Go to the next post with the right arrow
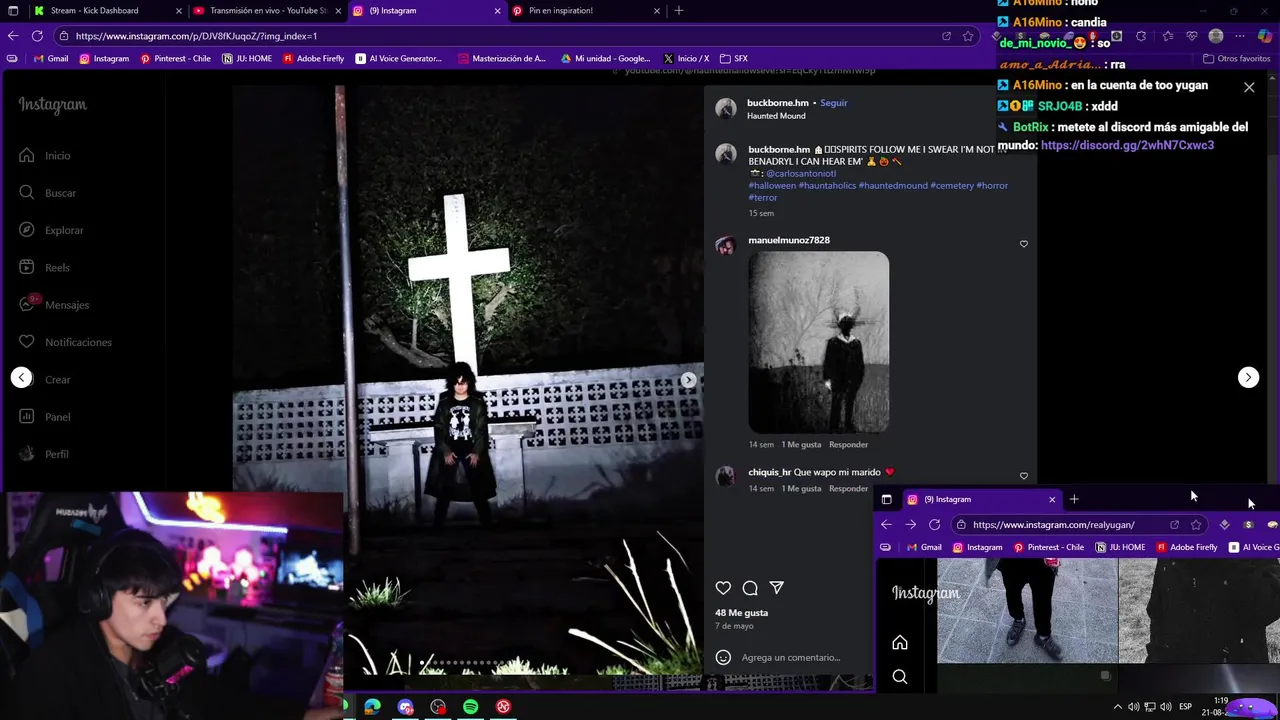Image resolution: width=1280 pixels, height=720 pixels. (x=1248, y=377)
